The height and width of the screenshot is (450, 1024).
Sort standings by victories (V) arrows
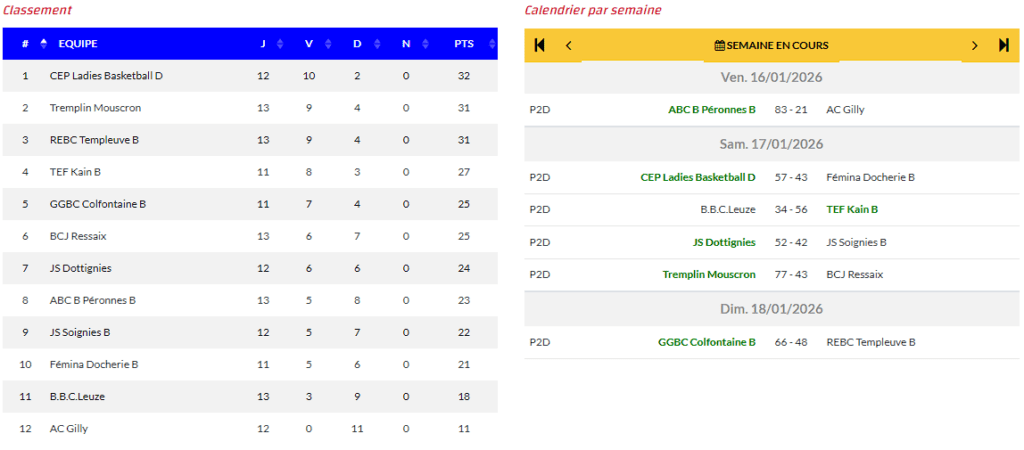tap(327, 44)
